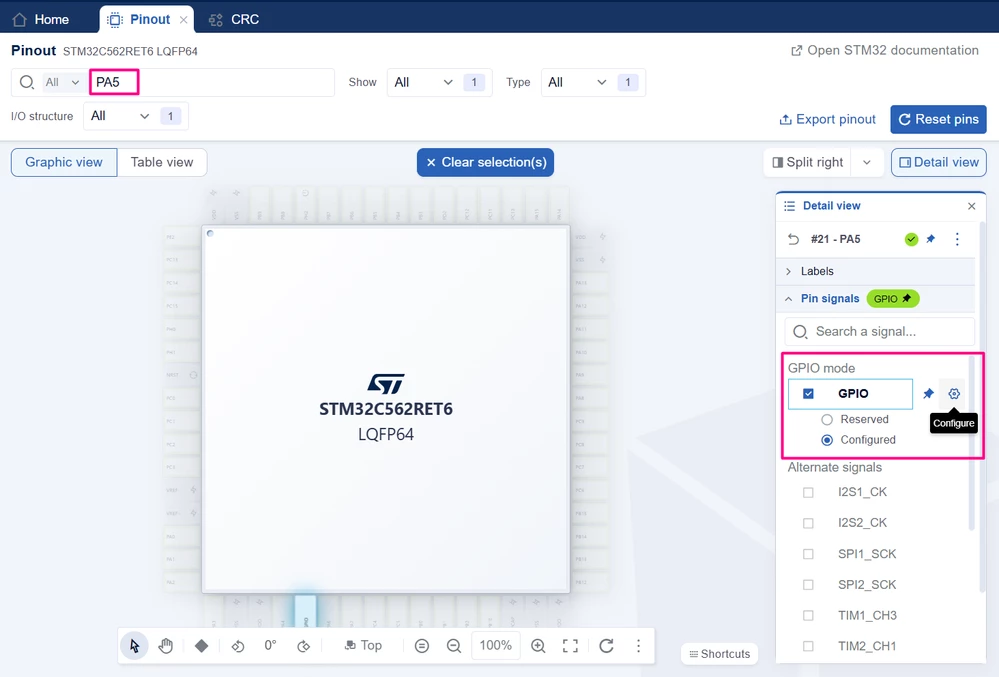Go to the Home tab

[41, 19]
